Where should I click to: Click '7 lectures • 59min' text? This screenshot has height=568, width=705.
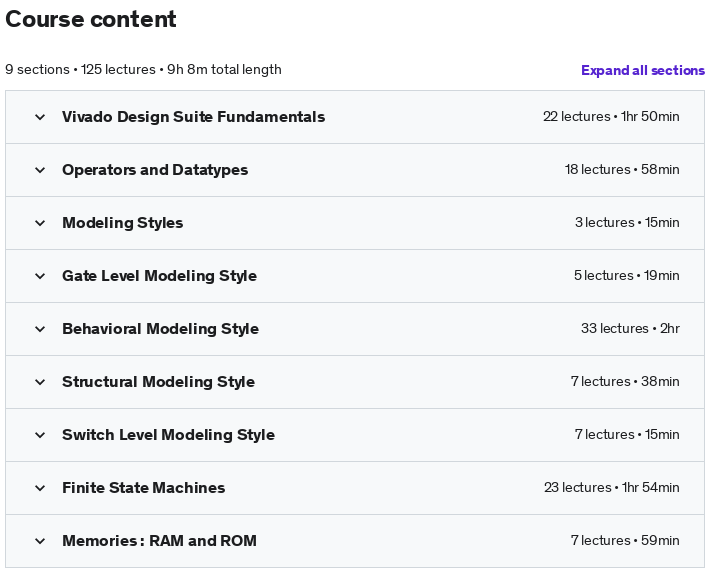click(625, 541)
